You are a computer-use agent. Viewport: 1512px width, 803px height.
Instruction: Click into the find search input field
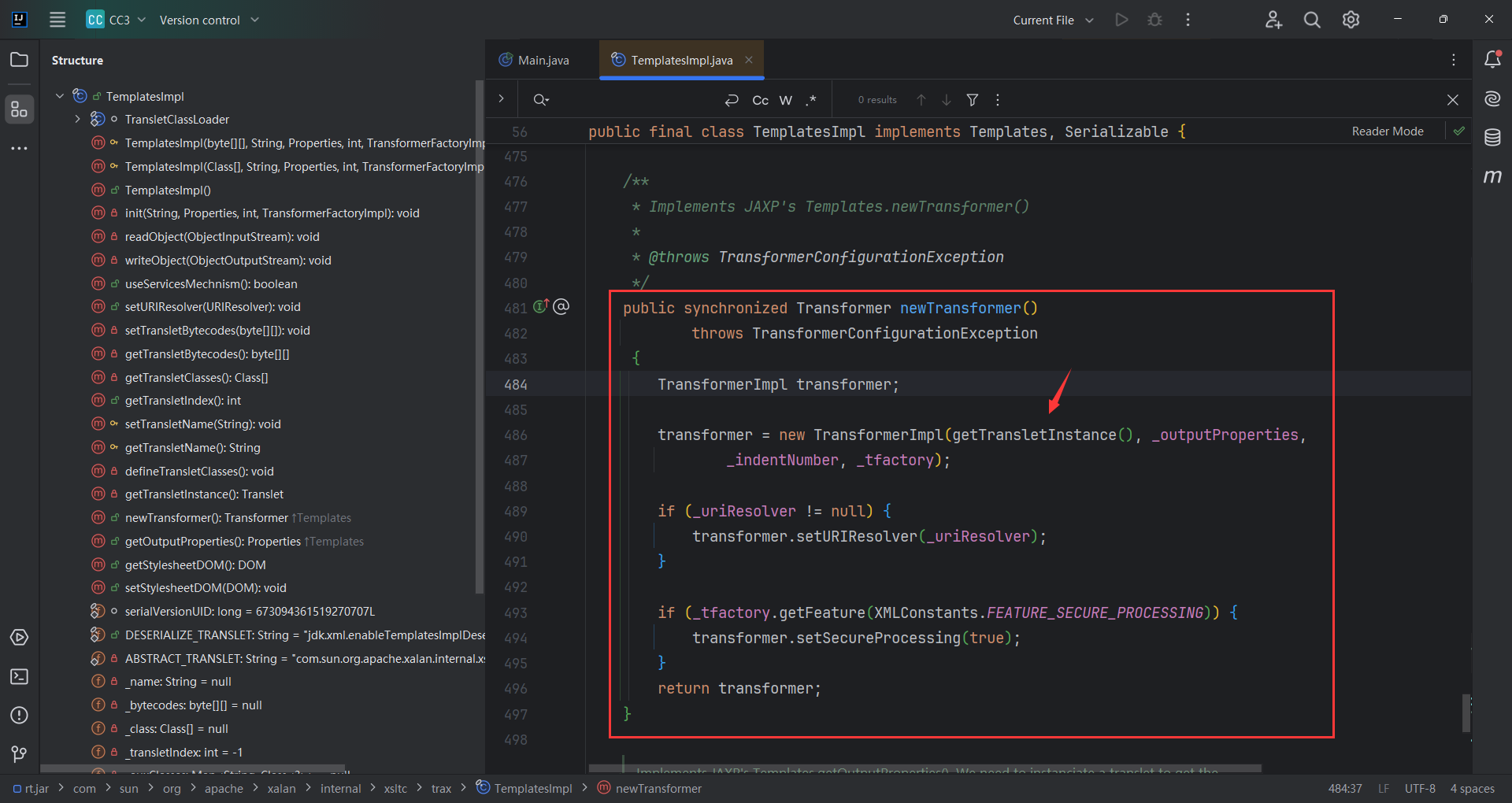tap(634, 100)
